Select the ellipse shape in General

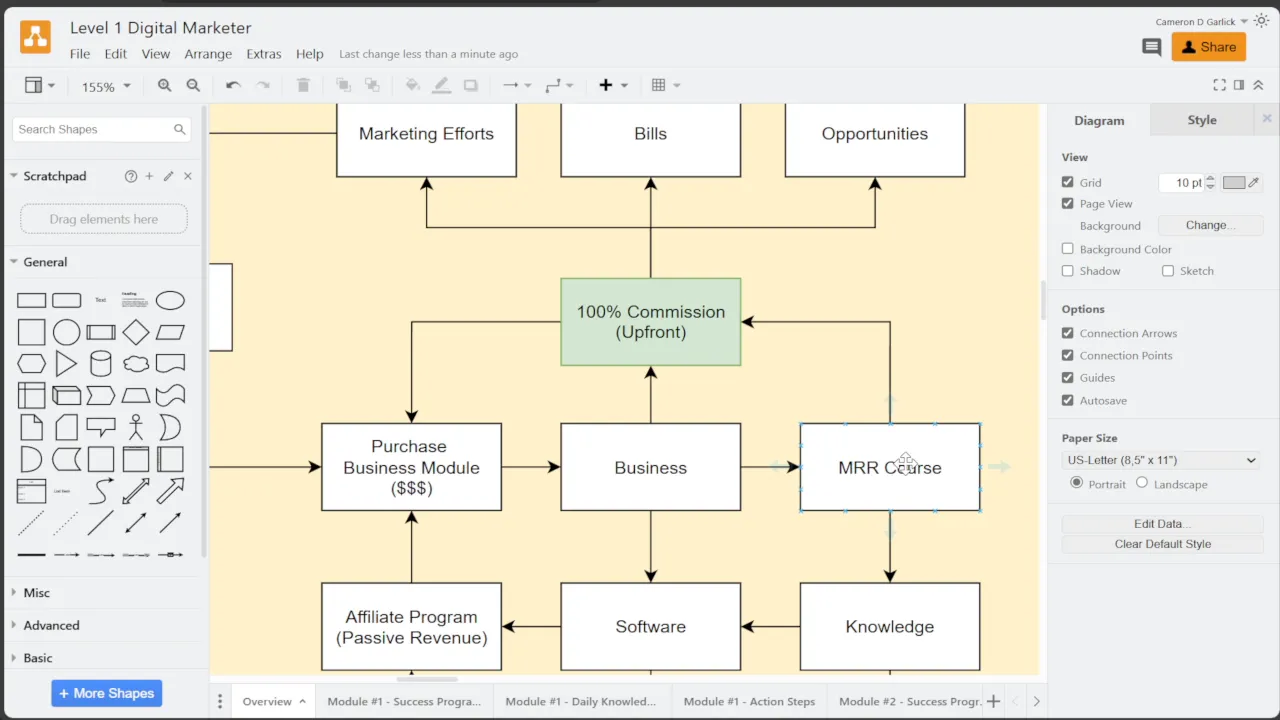170,300
